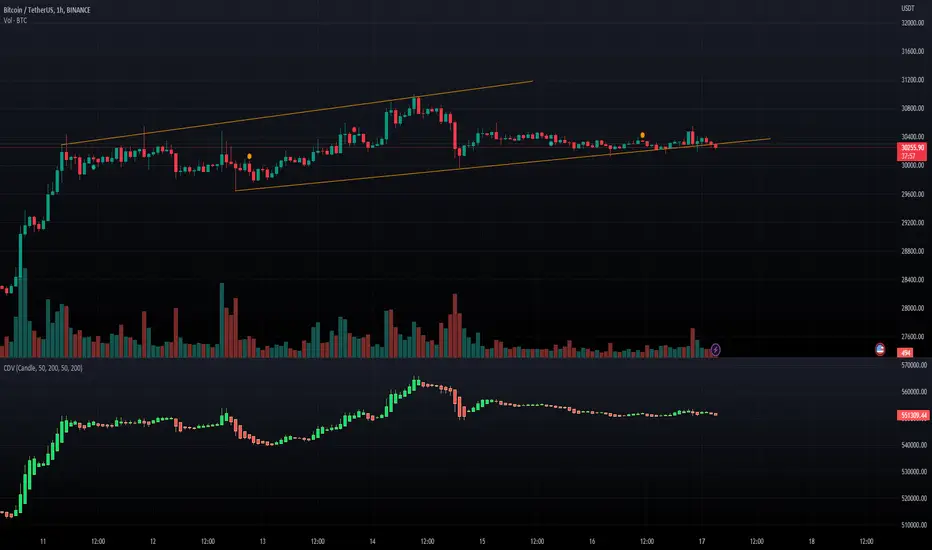Click the 29200.00 price scale label
932x550 pixels.
click(912, 223)
